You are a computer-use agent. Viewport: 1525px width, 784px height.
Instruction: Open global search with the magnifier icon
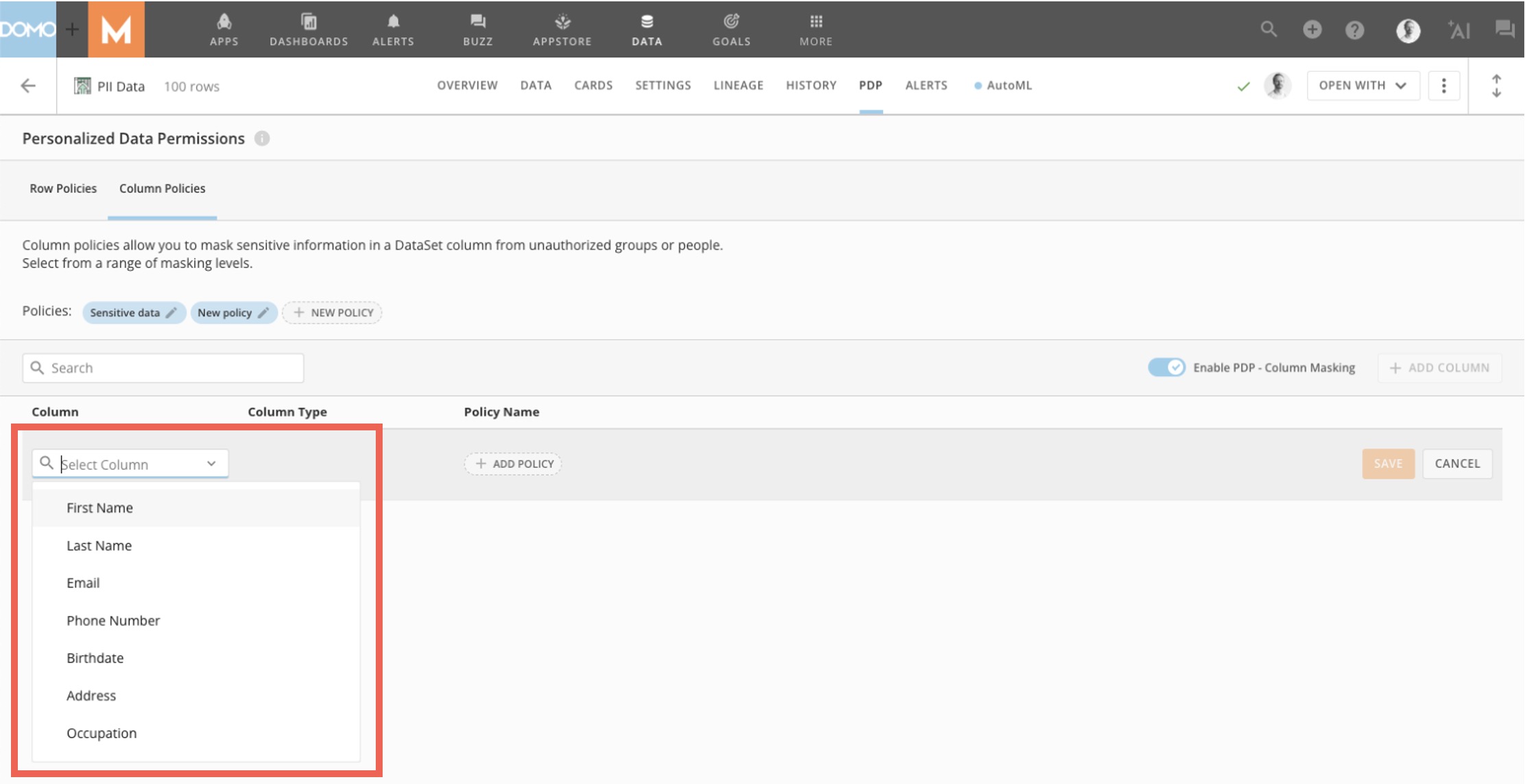1269,30
